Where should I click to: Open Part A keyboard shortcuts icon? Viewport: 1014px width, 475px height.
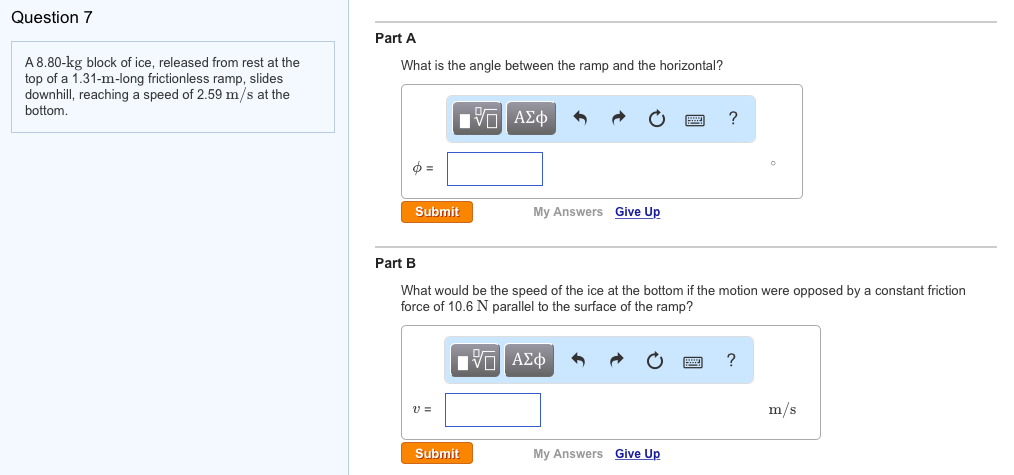click(695, 119)
